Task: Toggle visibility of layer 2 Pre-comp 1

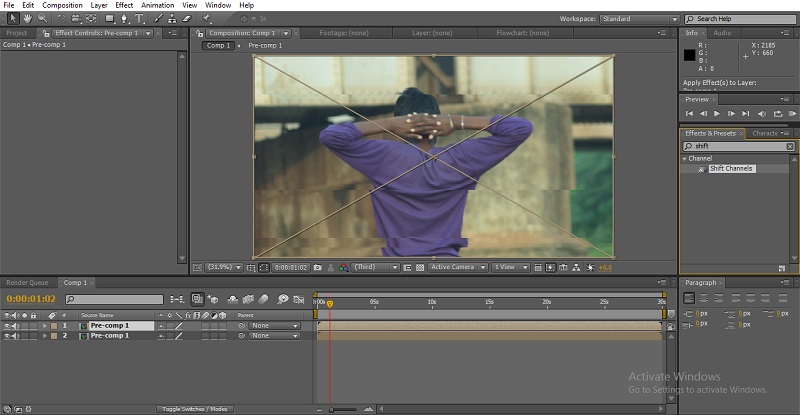Action: point(7,336)
